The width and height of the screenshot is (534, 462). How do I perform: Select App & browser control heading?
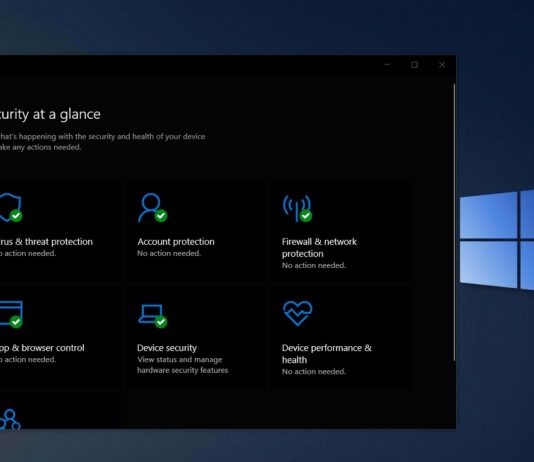point(42,348)
